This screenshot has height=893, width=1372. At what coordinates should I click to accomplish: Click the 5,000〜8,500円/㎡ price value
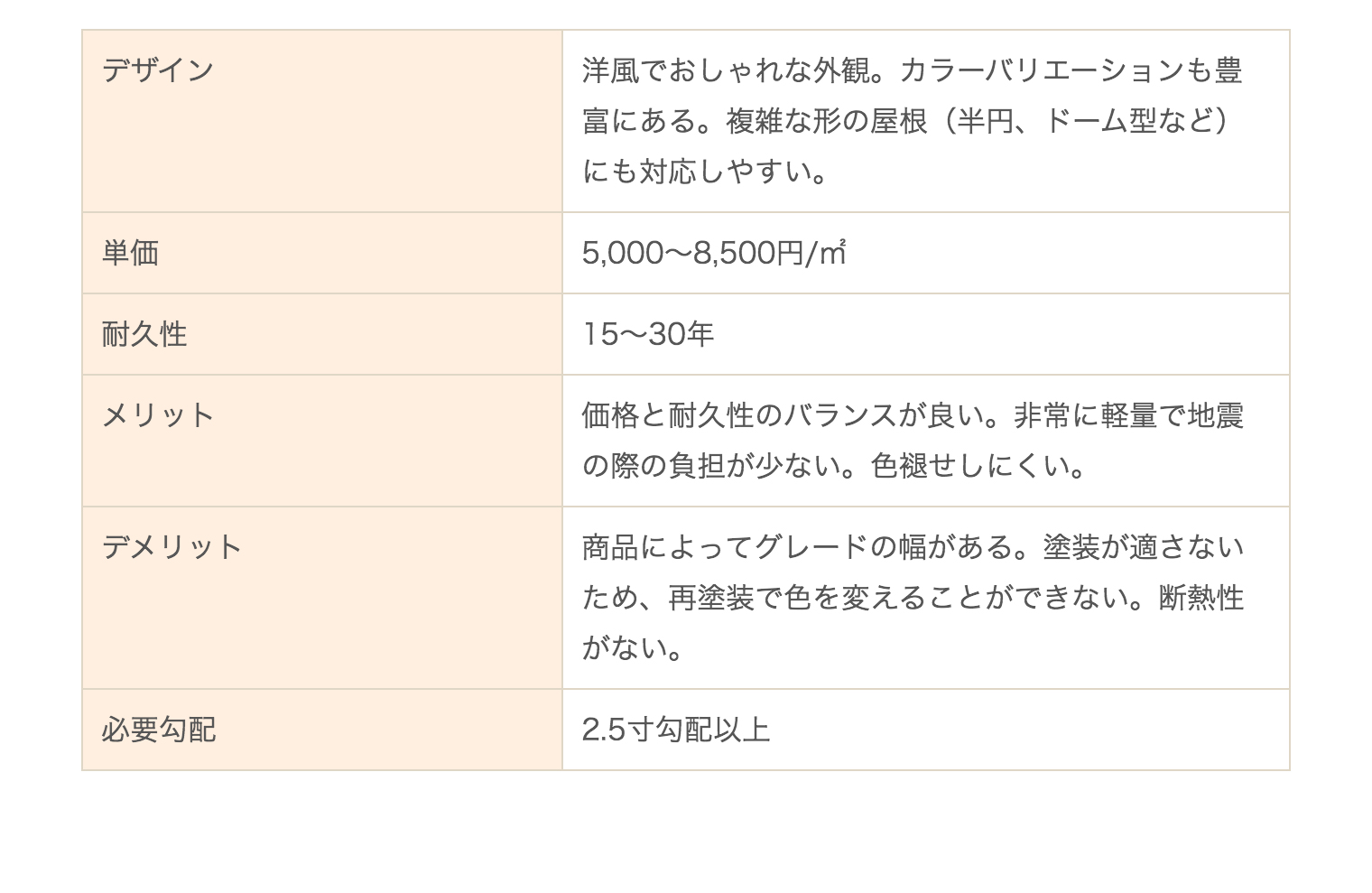tap(714, 253)
